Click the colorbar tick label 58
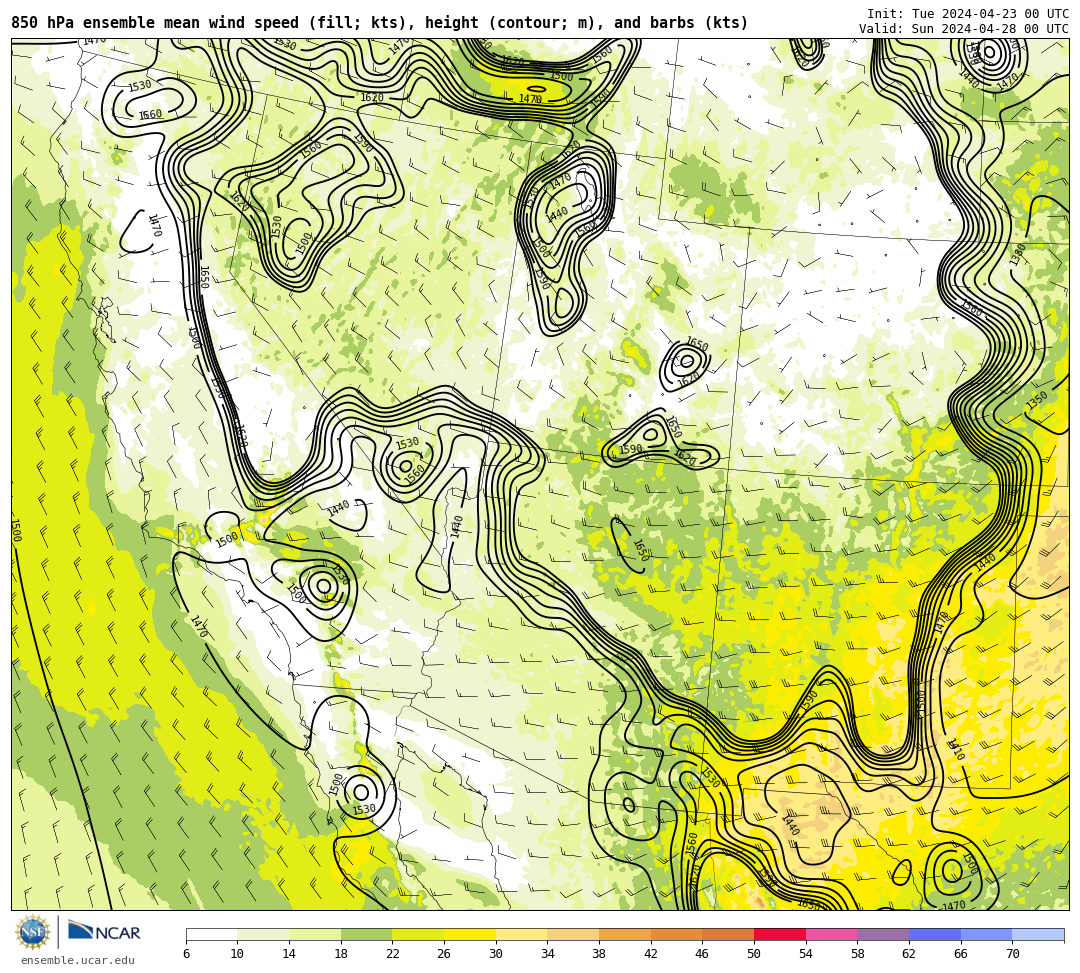The width and height of the screenshot is (1080, 973). click(x=858, y=954)
